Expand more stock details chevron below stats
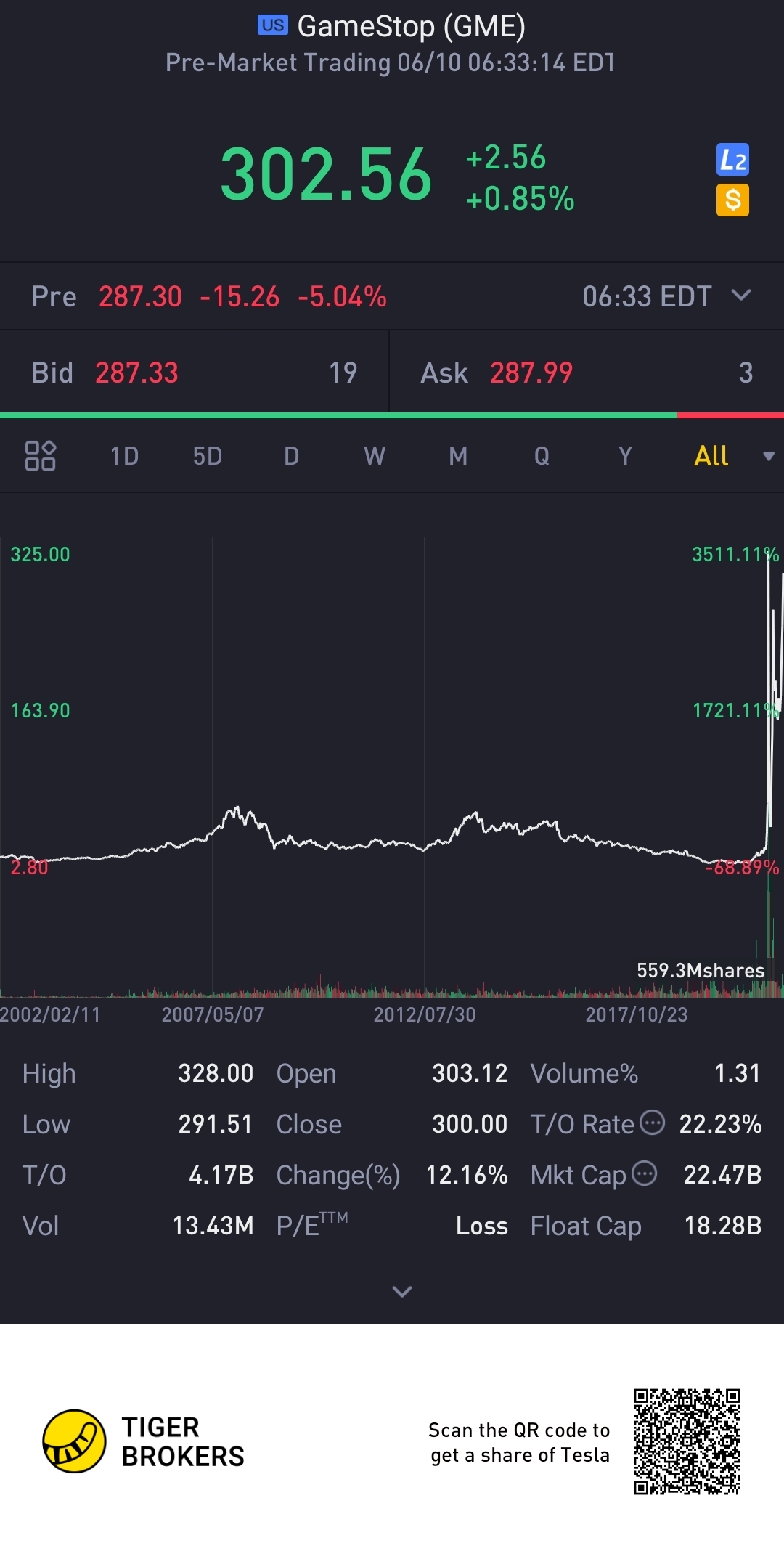The width and height of the screenshot is (784, 1559). [402, 1291]
